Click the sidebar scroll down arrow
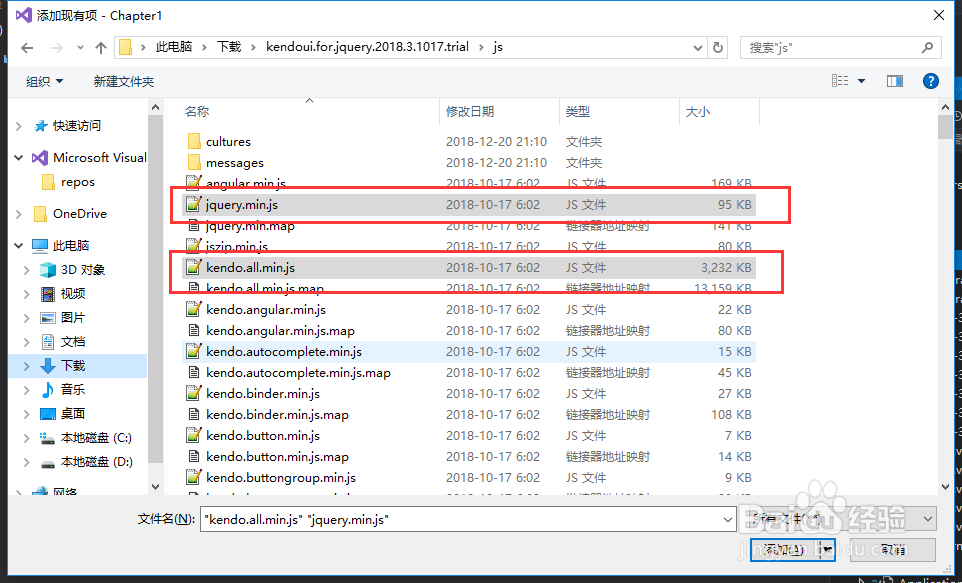This screenshot has height=583, width=962. [x=155, y=487]
